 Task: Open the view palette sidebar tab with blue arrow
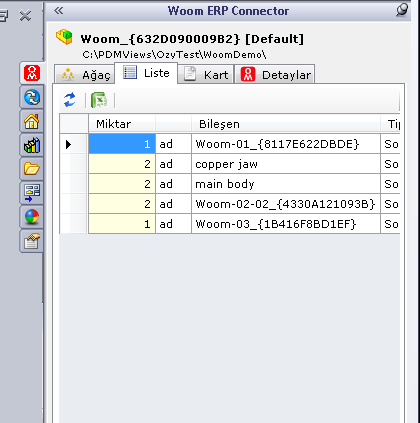[x=32, y=193]
